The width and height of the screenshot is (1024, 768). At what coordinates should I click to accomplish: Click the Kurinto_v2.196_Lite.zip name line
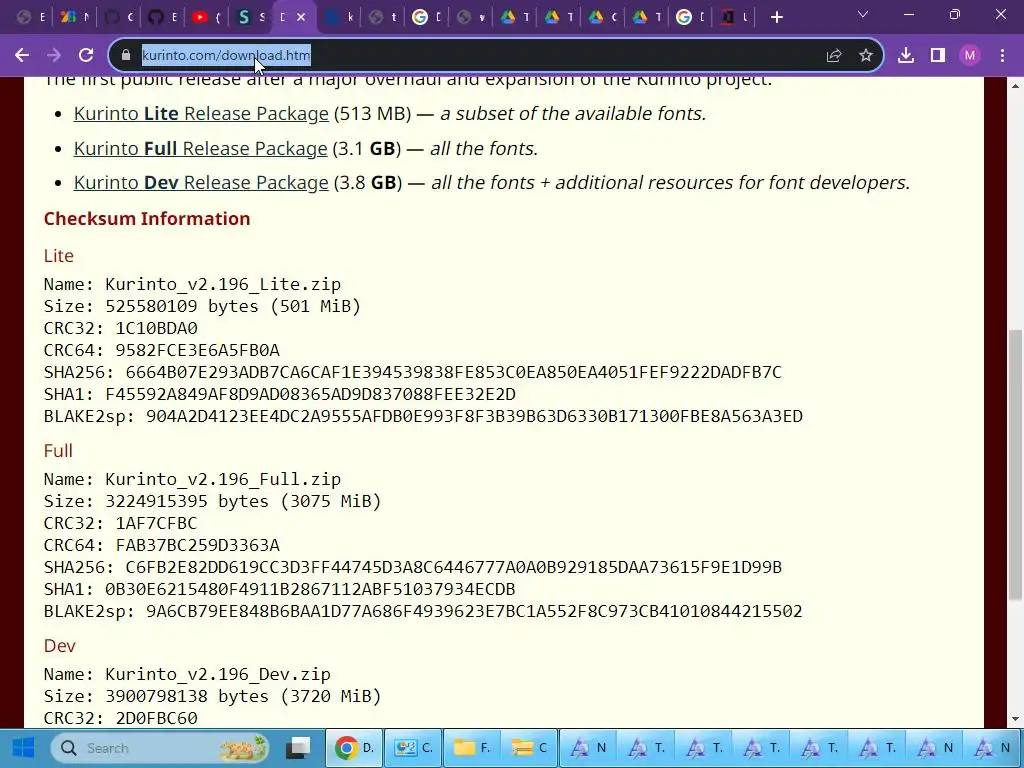192,285
